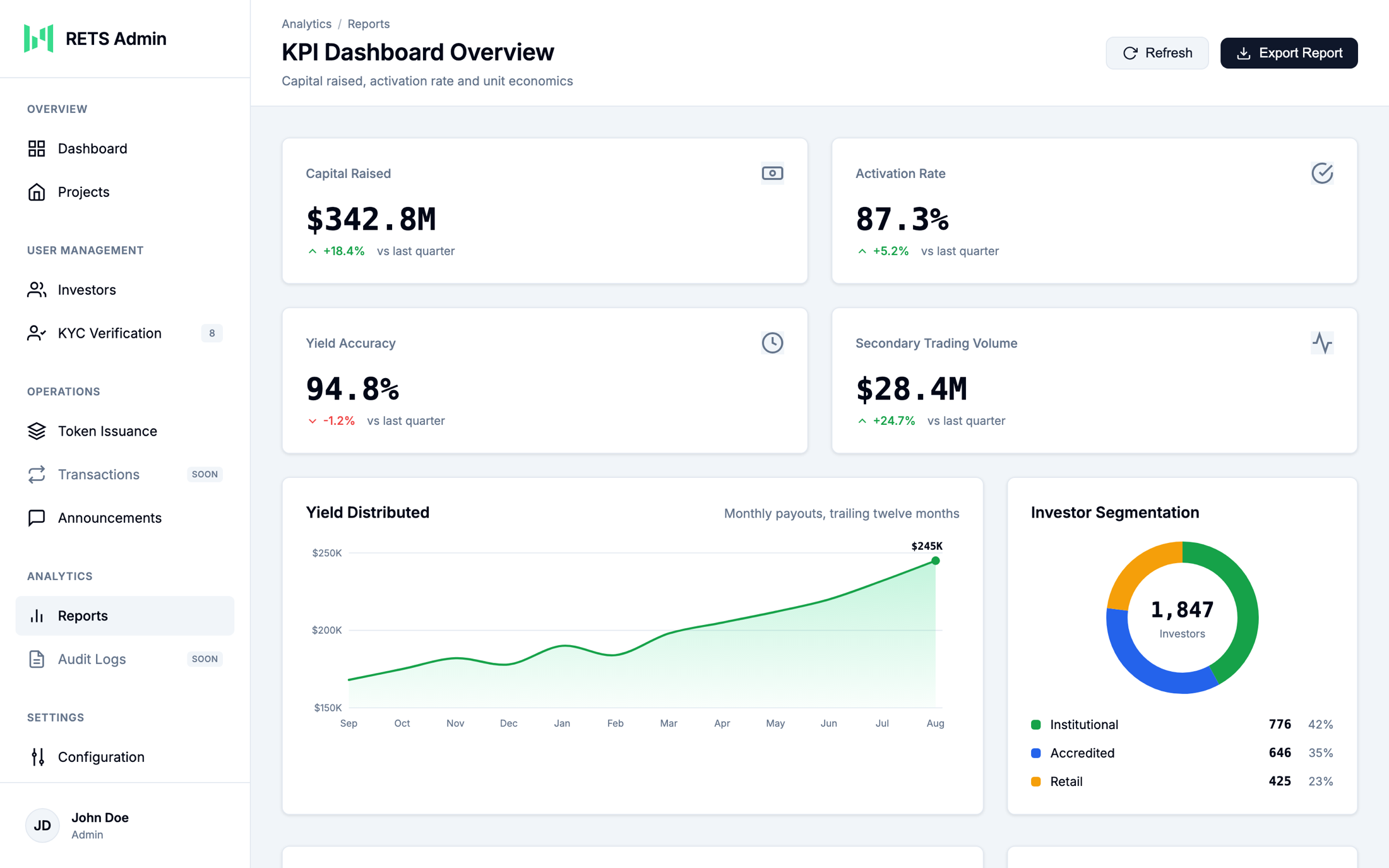Image resolution: width=1389 pixels, height=868 pixels.
Task: Open the Configuration settings page
Action: 125,757
